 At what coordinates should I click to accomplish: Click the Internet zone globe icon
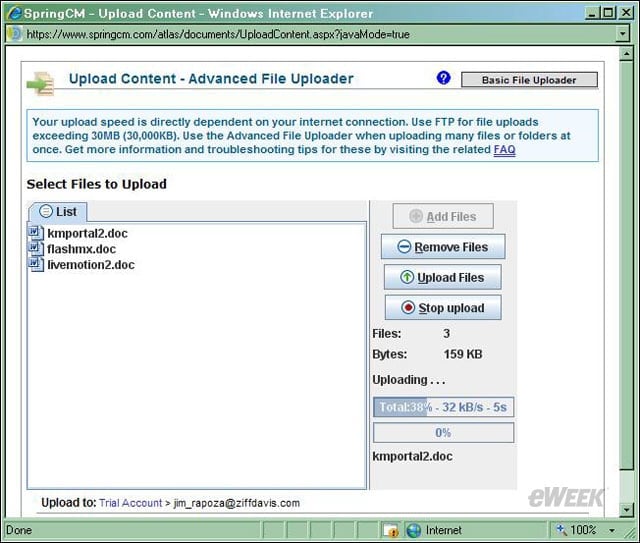pos(413,530)
